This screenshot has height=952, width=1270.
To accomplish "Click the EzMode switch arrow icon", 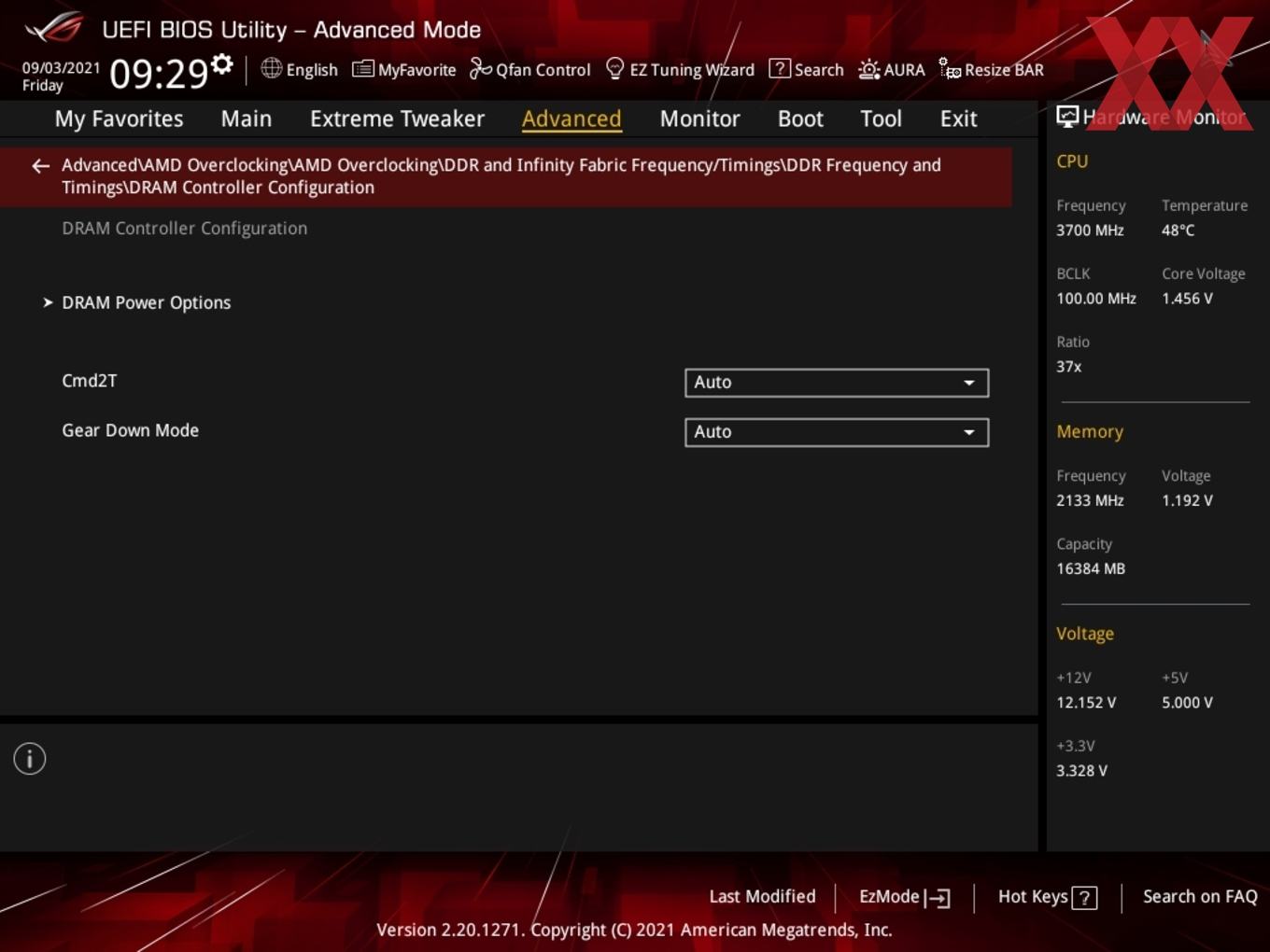I will (x=938, y=898).
